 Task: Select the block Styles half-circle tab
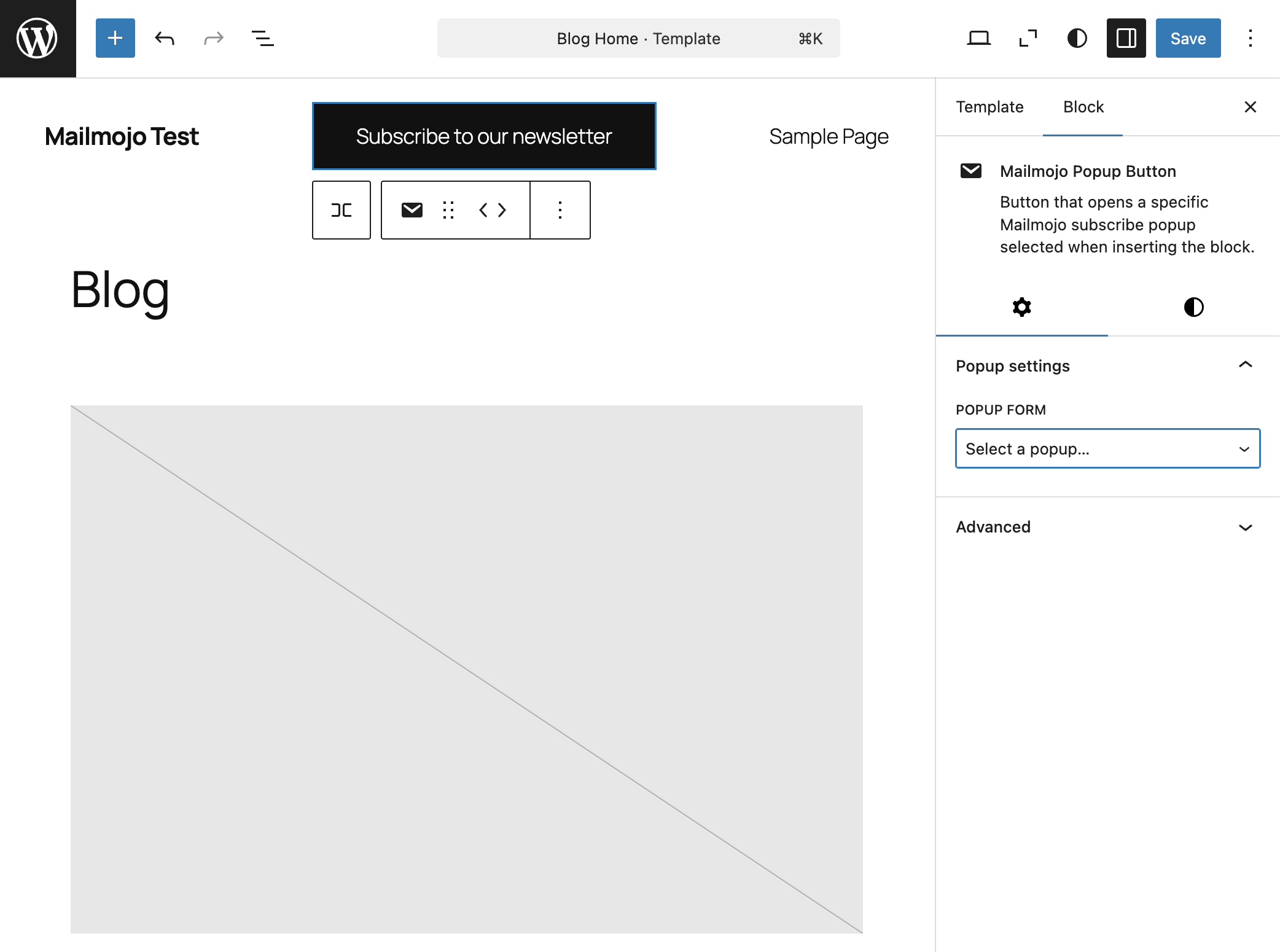[x=1194, y=307]
